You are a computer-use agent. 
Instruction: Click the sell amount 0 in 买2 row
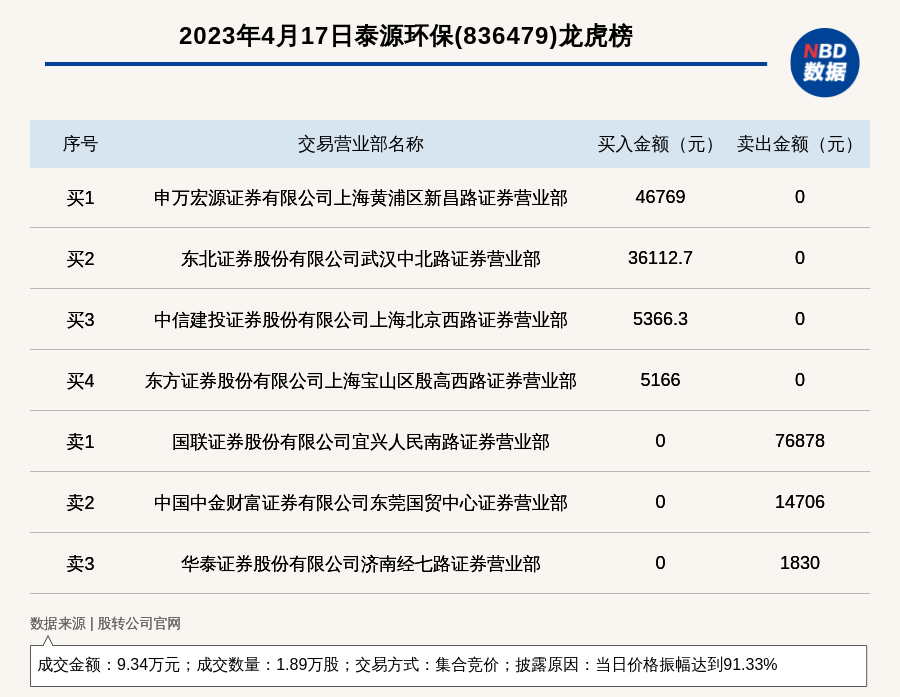tap(800, 258)
